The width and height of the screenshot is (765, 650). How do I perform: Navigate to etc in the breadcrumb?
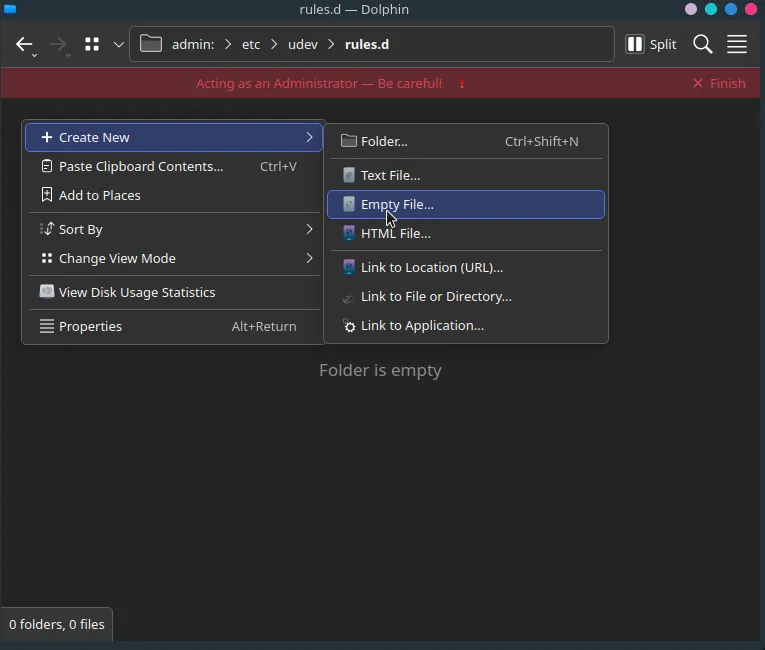click(251, 44)
